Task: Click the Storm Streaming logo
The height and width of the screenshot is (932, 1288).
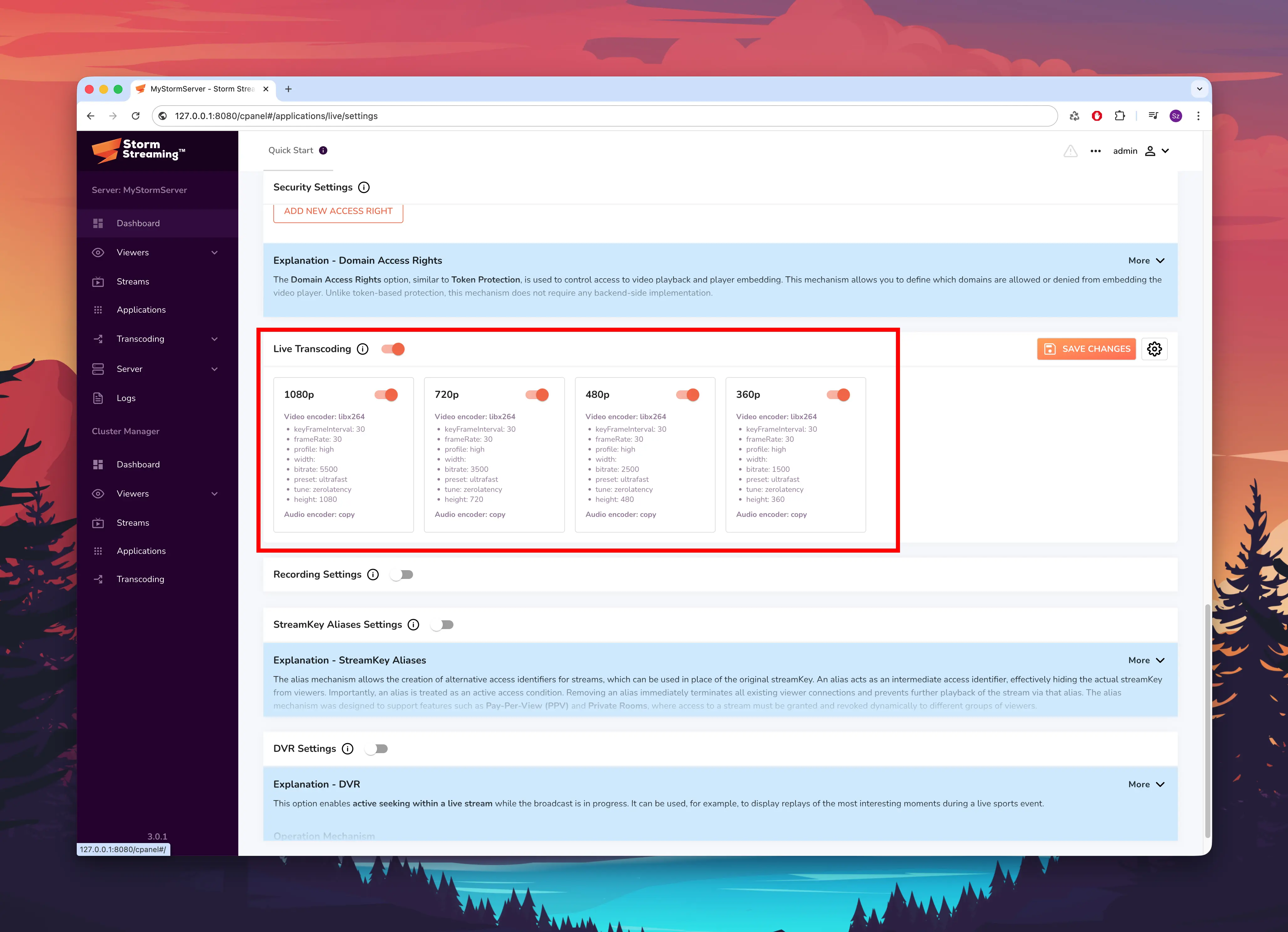Action: pyautogui.click(x=138, y=151)
